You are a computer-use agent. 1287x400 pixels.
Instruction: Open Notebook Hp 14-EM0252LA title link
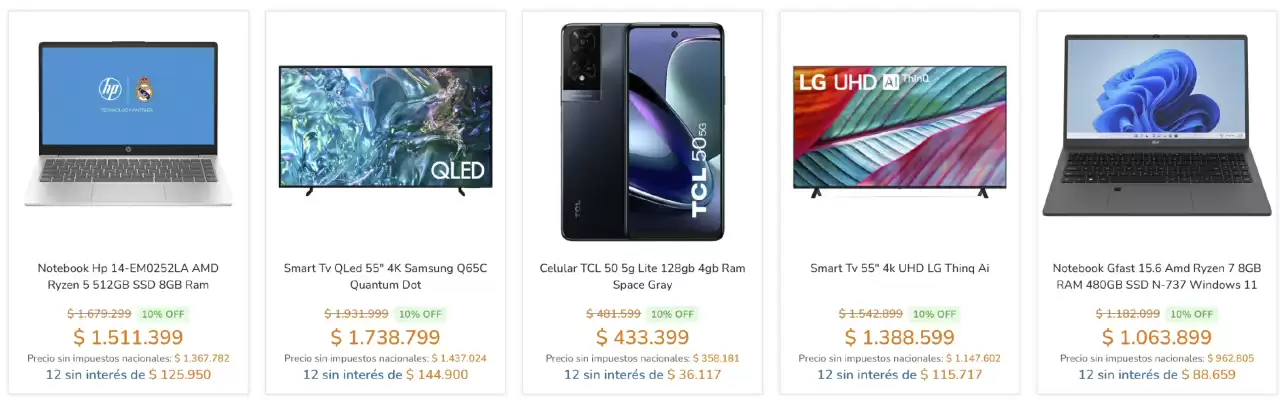[x=128, y=276]
